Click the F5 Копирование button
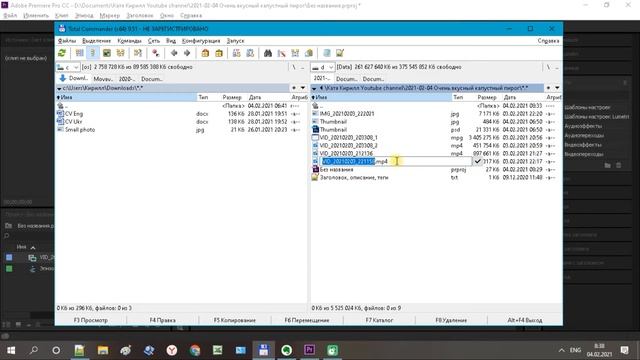 point(235,320)
